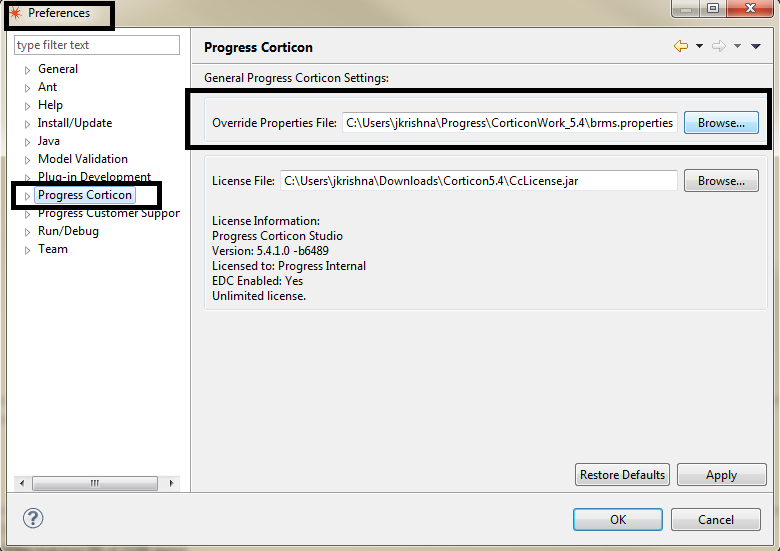Expand the Progress Corticon tree node
Image resolution: width=780 pixels, height=551 pixels.
27,196
